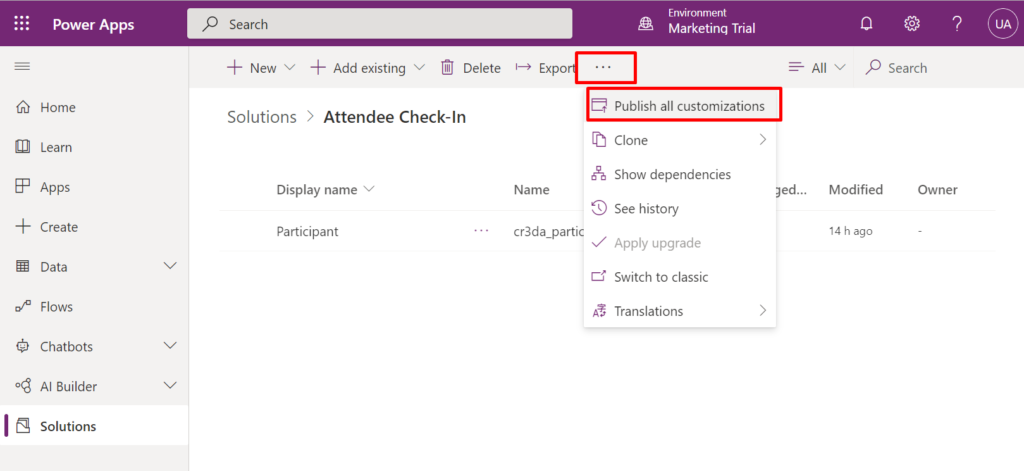Select Show dependencies menu item
The image size is (1024, 471).
(680, 174)
